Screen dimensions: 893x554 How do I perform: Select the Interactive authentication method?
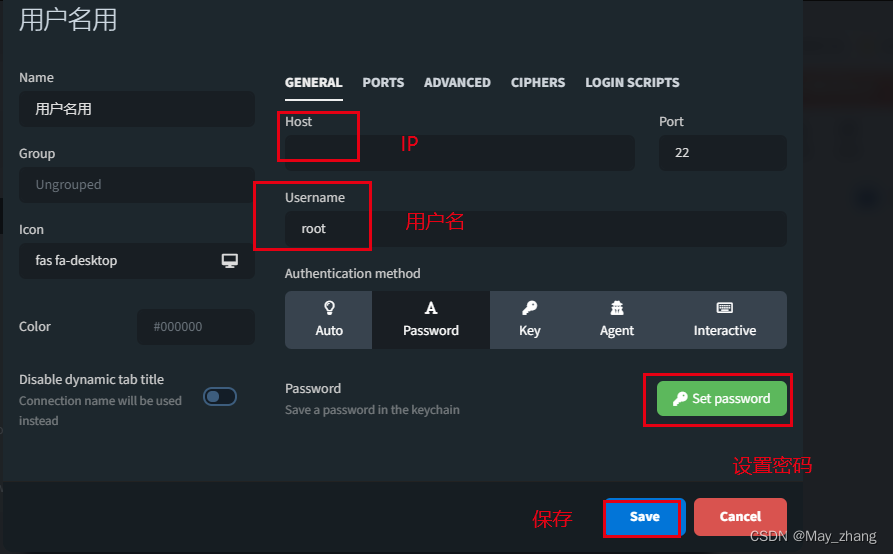(725, 320)
